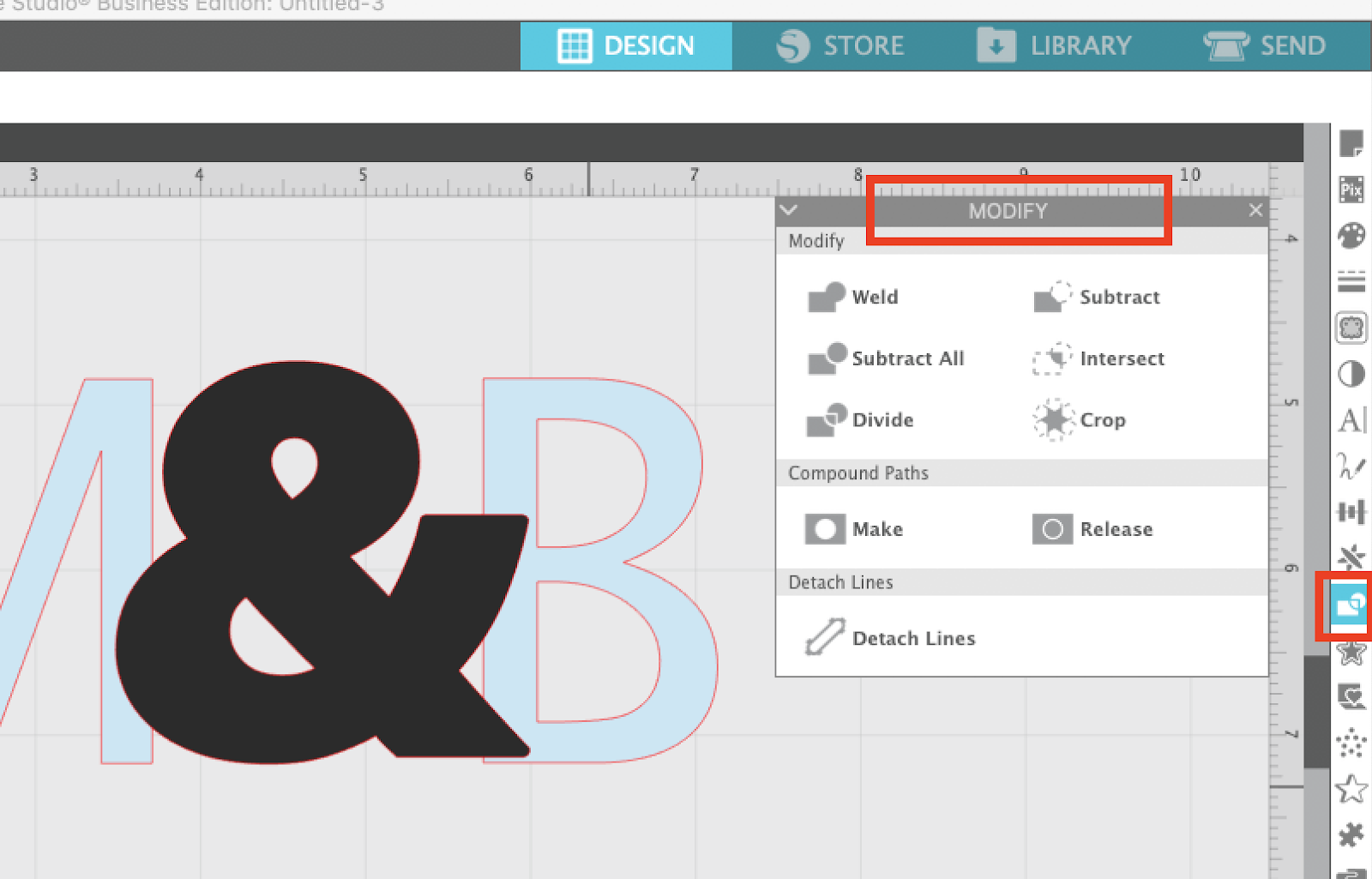Open the Image Effects panel
Screen dimensions: 1372x879
(x=1351, y=373)
